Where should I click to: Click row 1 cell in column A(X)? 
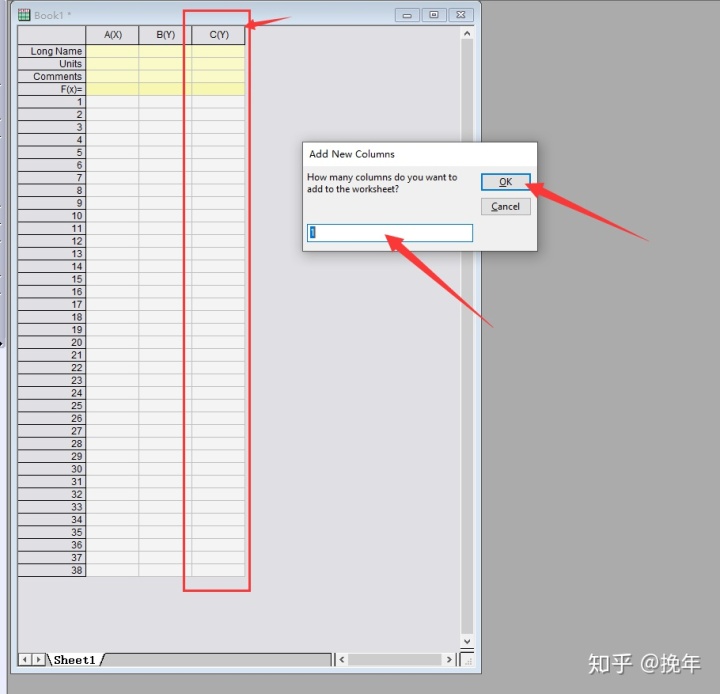[x=112, y=102]
